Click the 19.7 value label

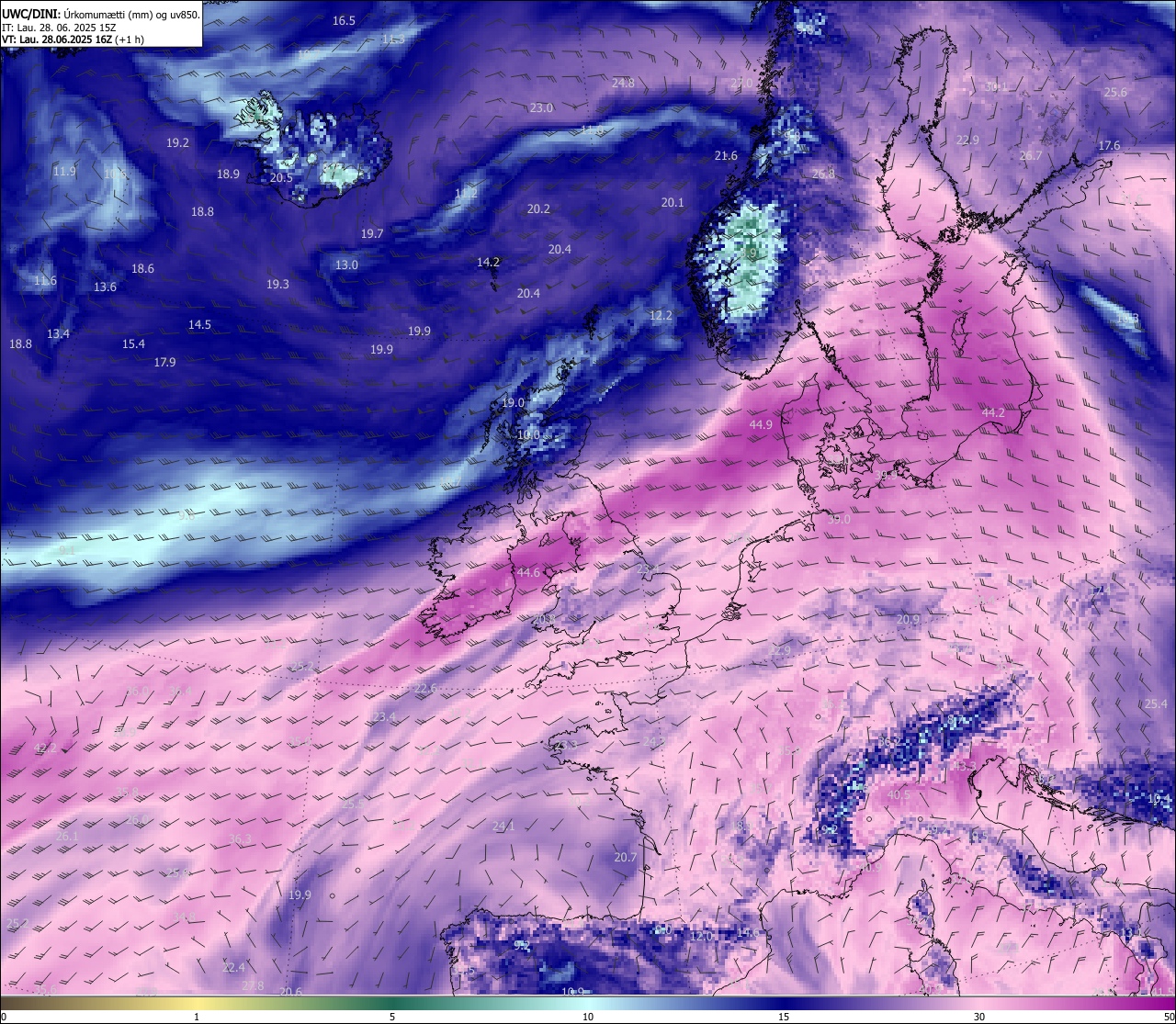click(372, 233)
